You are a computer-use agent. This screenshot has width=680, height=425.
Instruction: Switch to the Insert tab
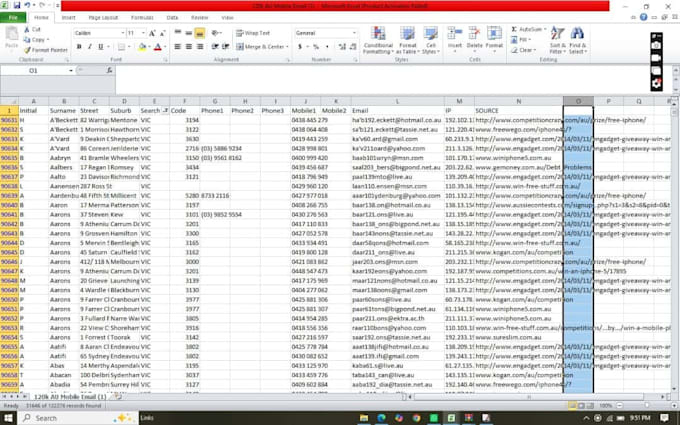point(69,17)
